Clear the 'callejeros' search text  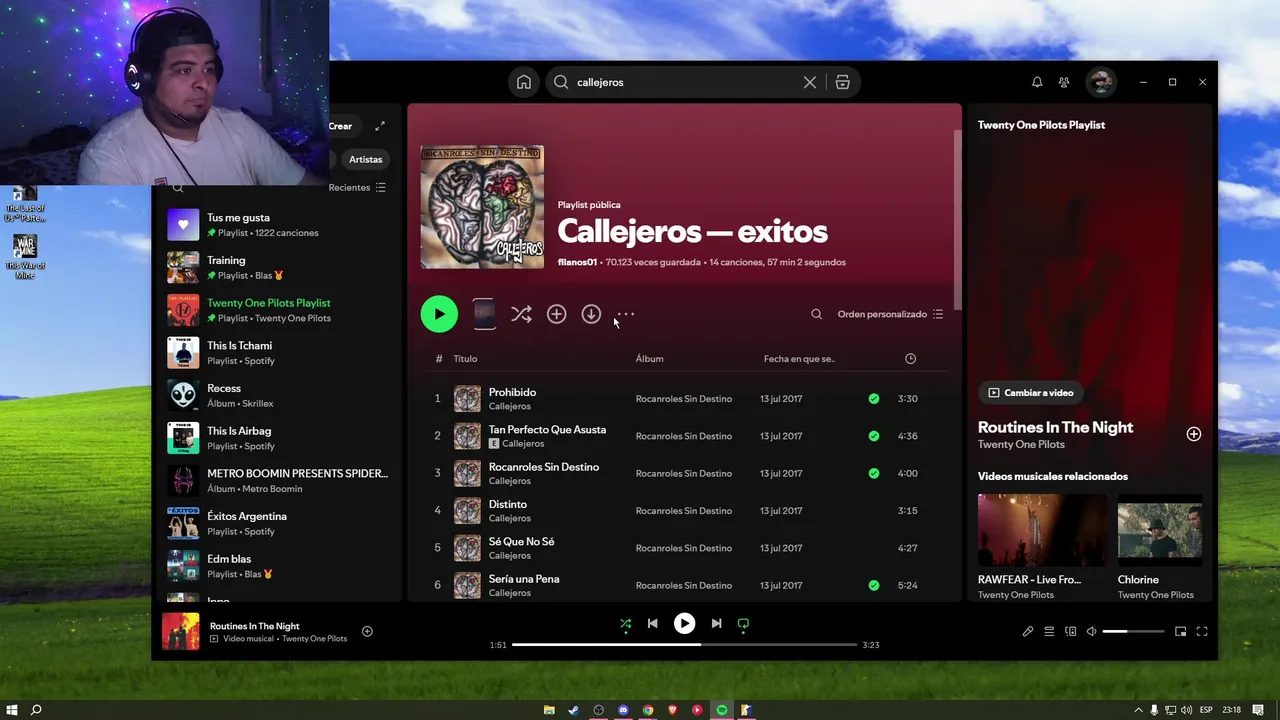pyautogui.click(x=810, y=82)
